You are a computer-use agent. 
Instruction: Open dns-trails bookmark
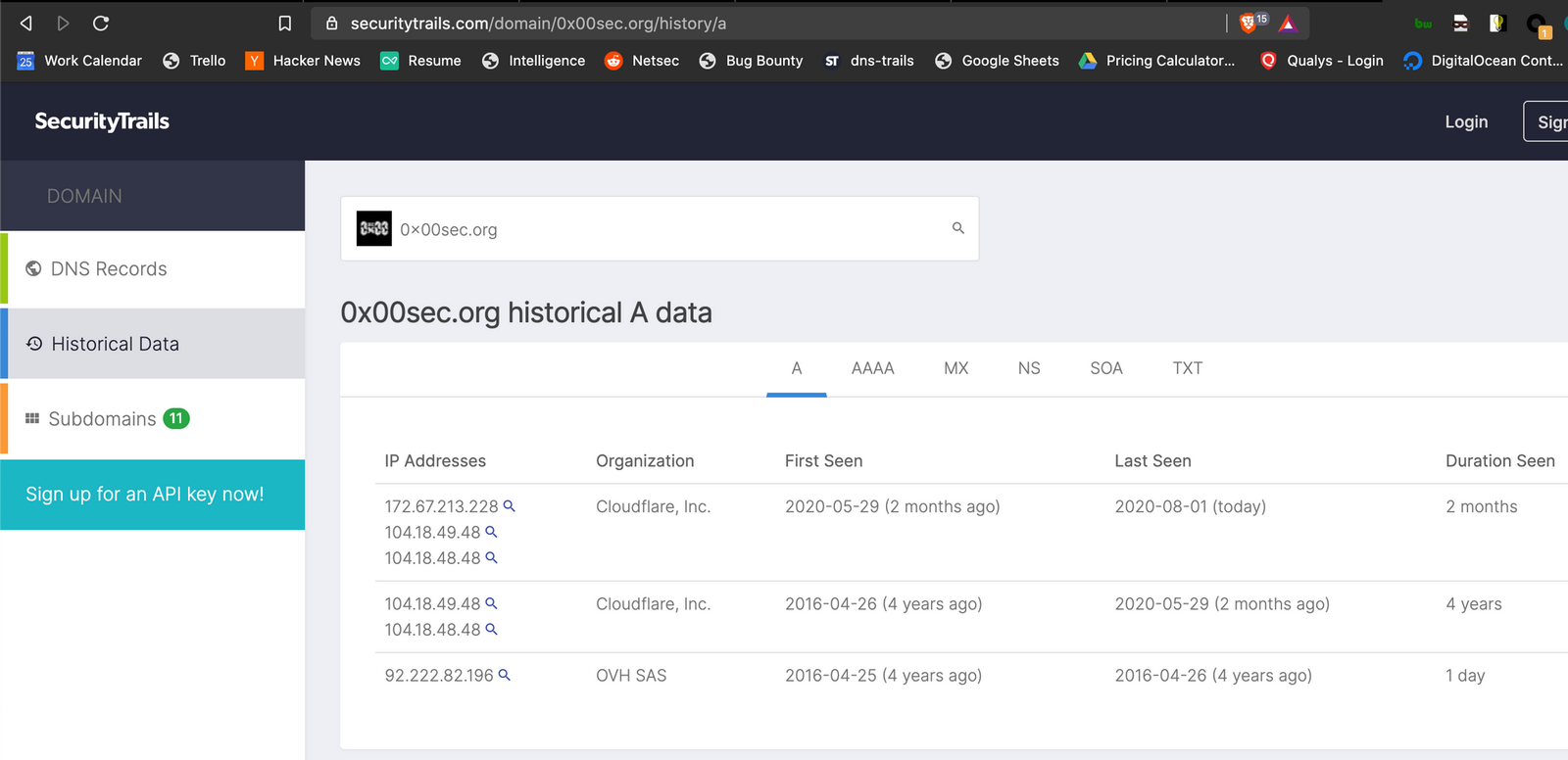868,61
